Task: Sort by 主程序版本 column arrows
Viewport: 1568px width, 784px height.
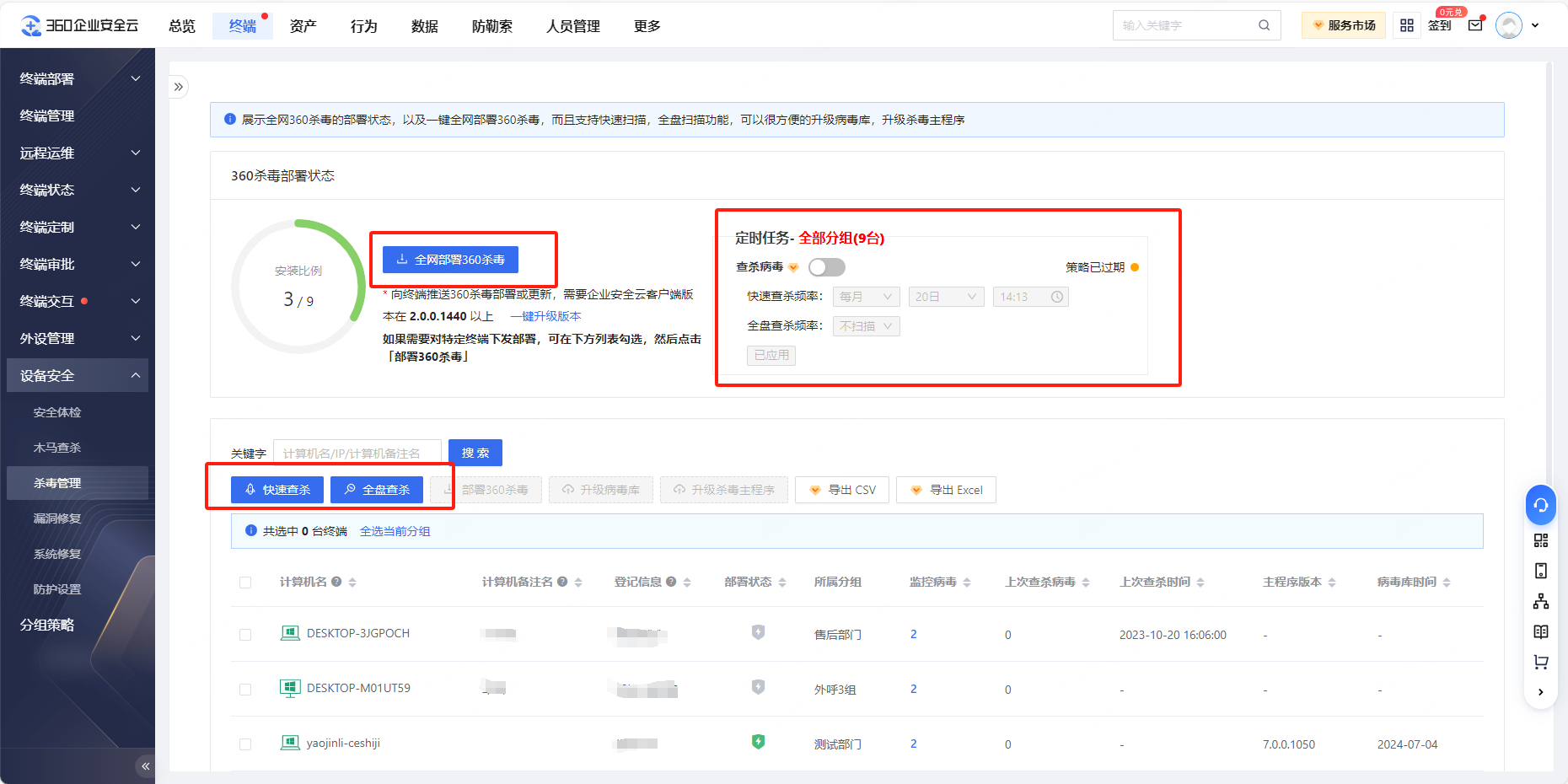Action: (1332, 583)
